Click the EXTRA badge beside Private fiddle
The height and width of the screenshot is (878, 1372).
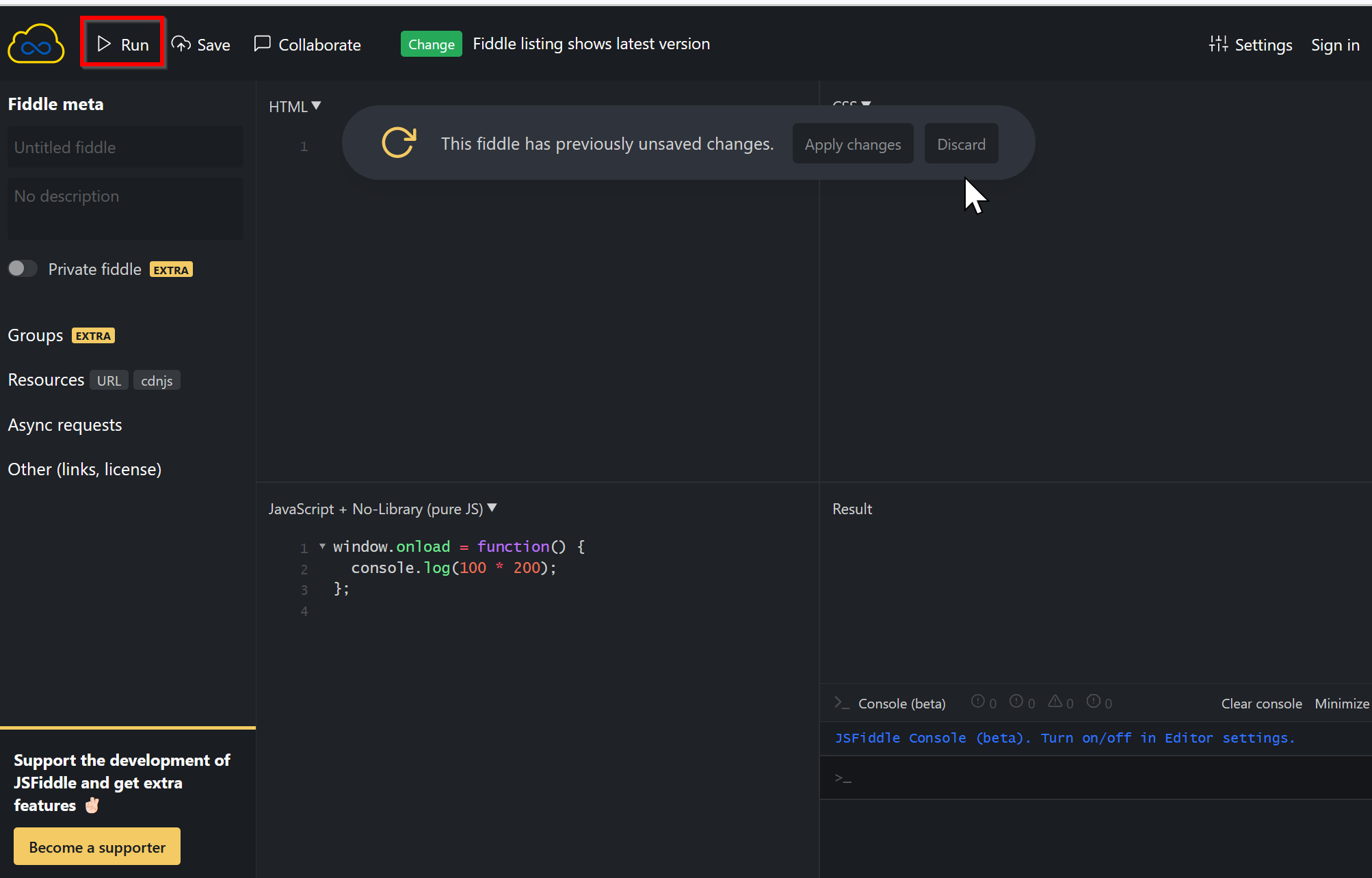[171, 269]
